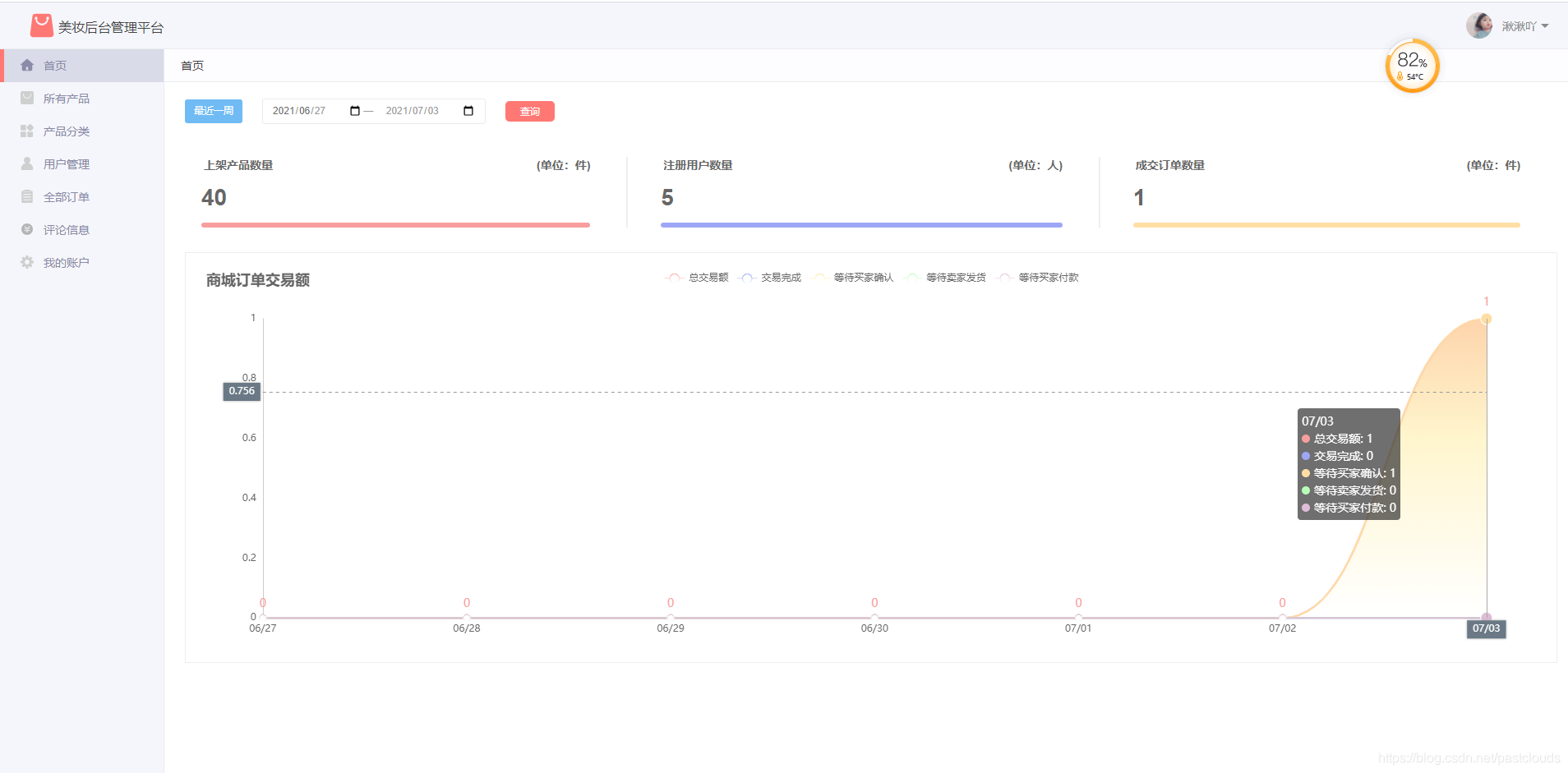This screenshot has height=773, width=1568.
Task: Click the username next to avatar
Action: [x=1519, y=26]
